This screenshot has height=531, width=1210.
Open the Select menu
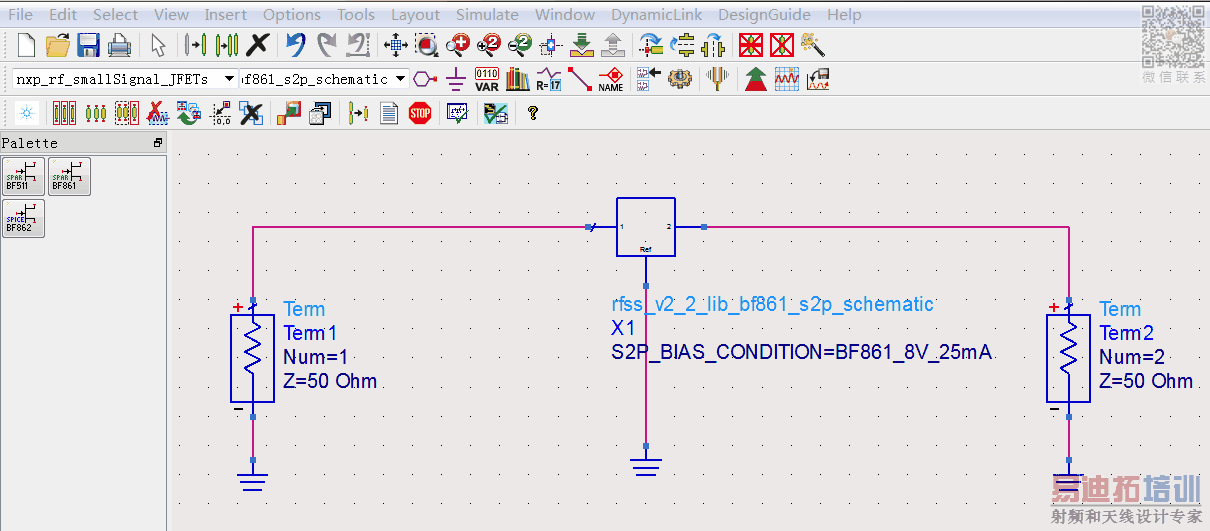point(116,14)
